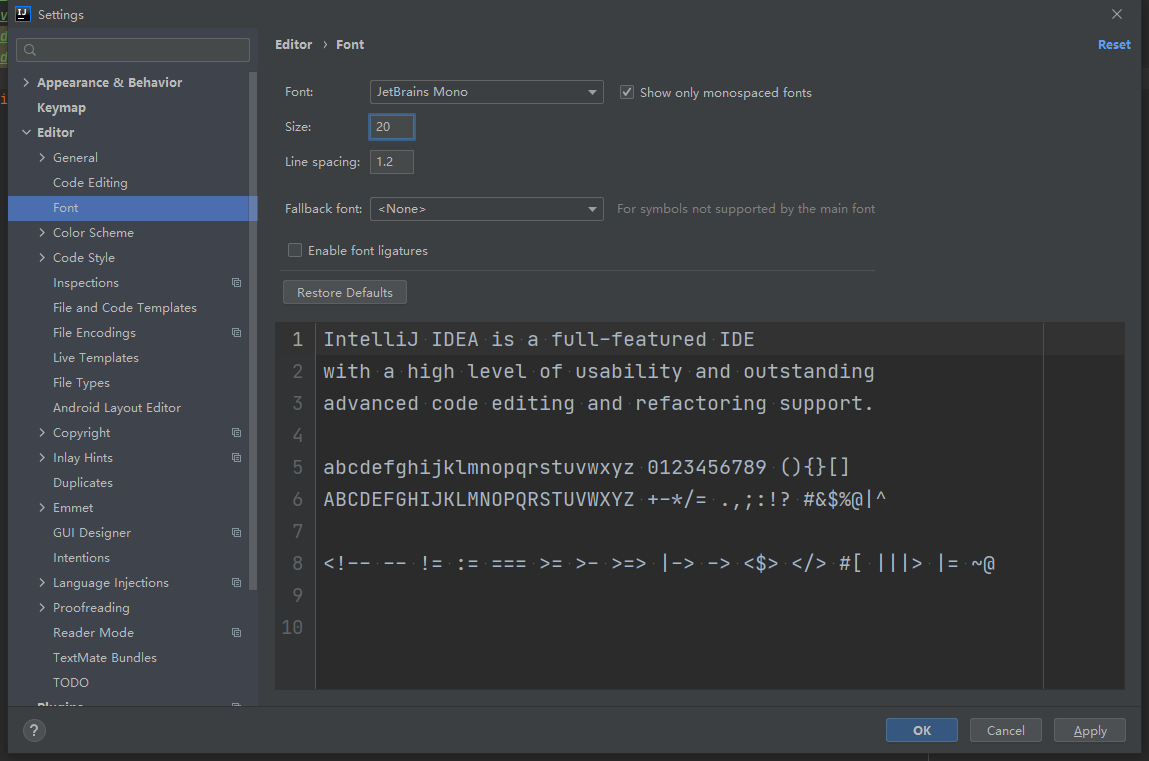Open Android Layout Editor page
This screenshot has width=1149, height=761.
tap(117, 408)
